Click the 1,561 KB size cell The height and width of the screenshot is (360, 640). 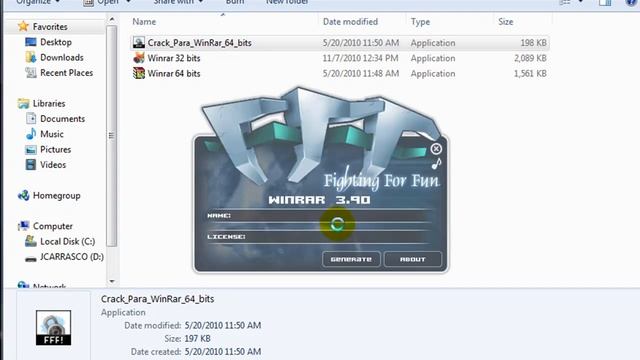pyautogui.click(x=530, y=73)
